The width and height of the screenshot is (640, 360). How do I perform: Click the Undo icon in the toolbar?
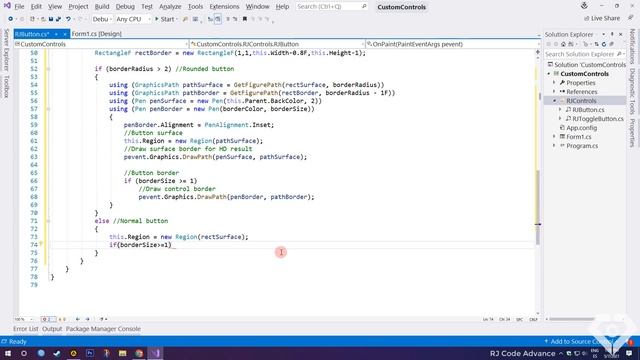(68, 19)
